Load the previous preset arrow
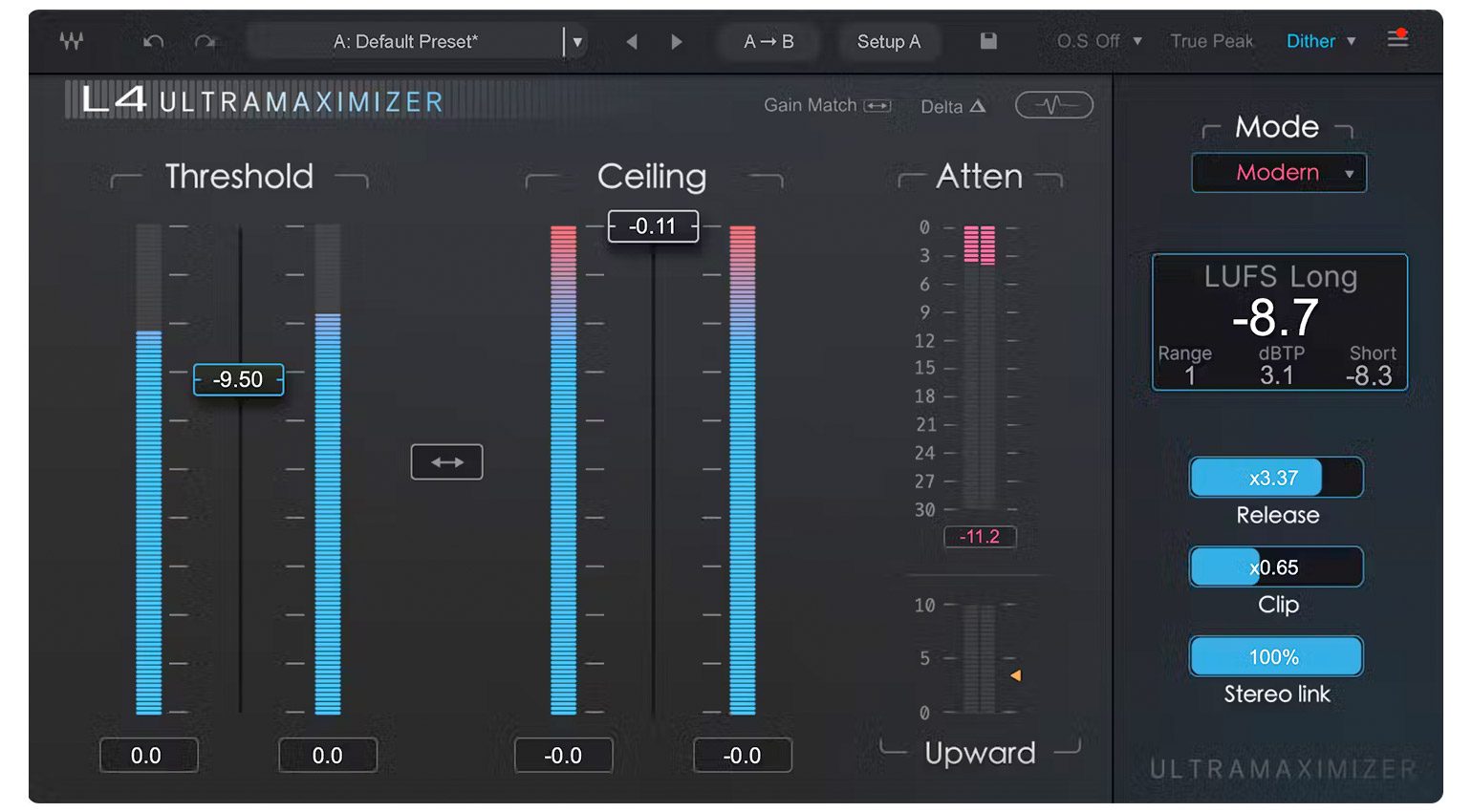Image resolution: width=1472 pixels, height=812 pixels. pyautogui.click(x=631, y=41)
